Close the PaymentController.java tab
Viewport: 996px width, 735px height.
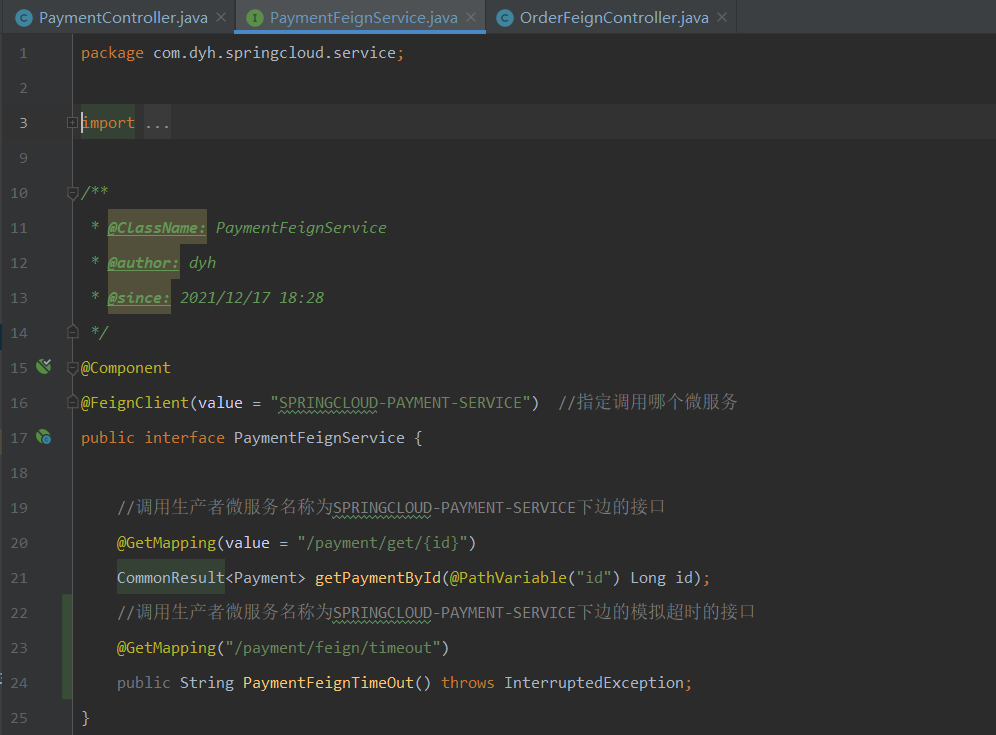(x=222, y=17)
